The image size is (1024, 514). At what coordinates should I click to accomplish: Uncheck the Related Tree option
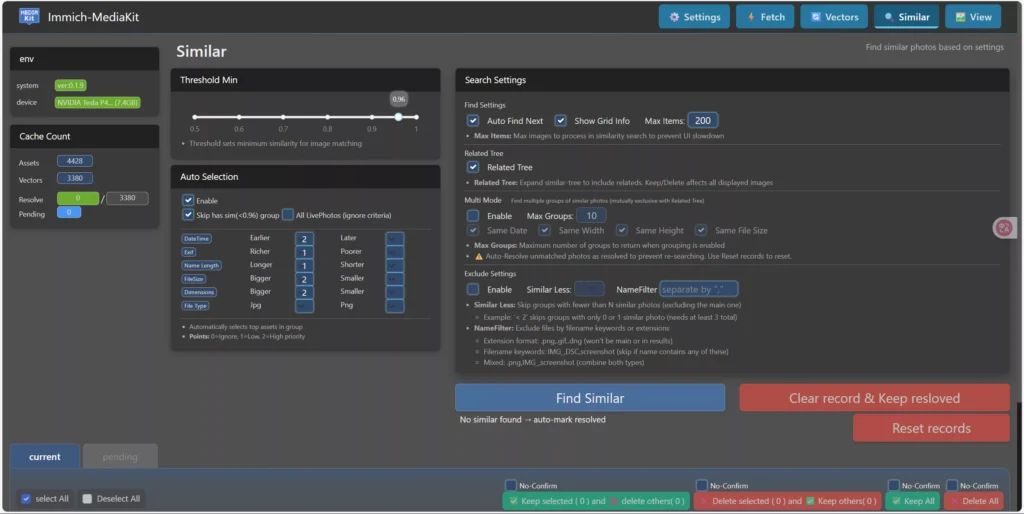473,167
